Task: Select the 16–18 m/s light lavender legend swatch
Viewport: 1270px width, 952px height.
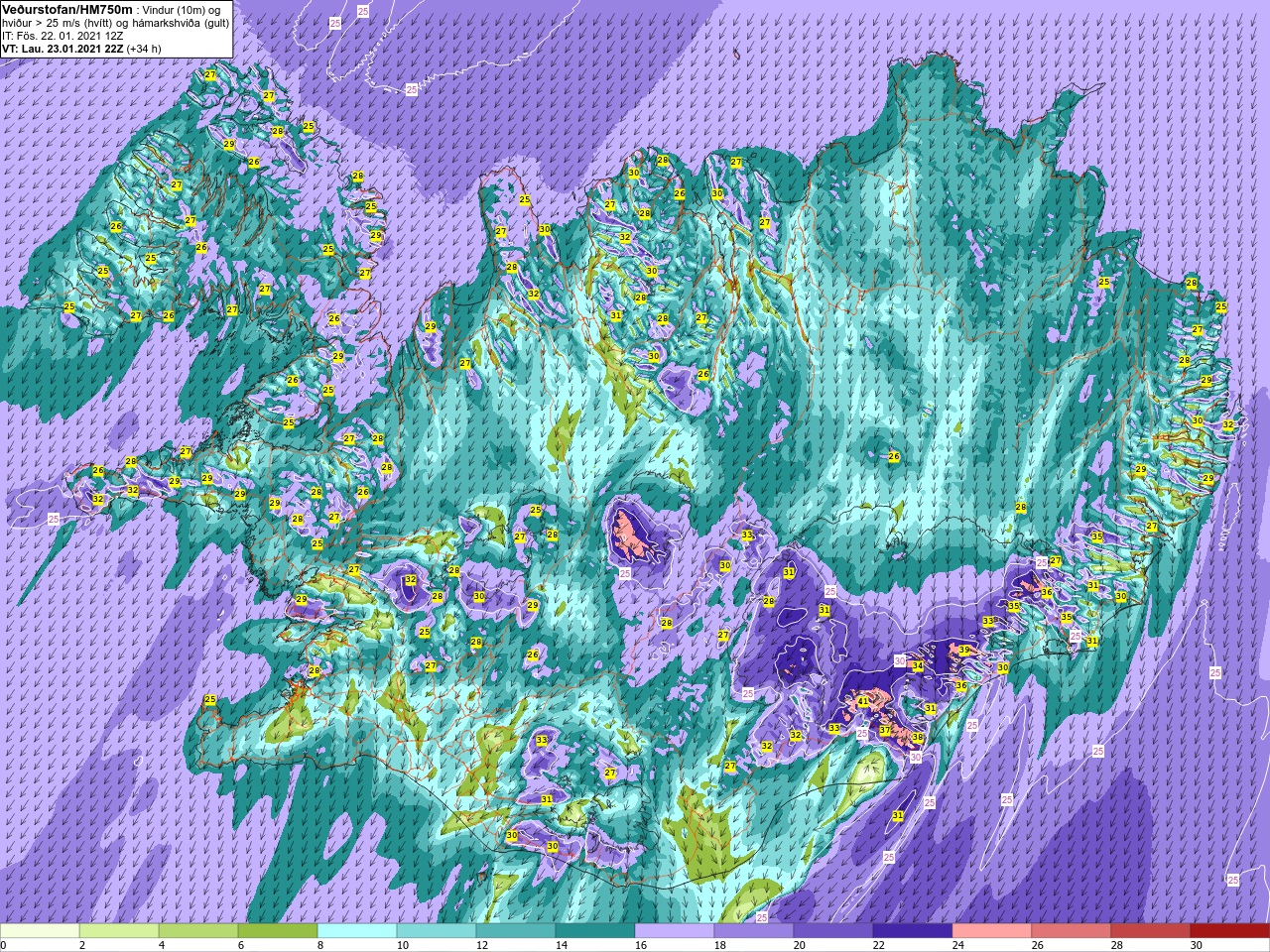Action: point(675,931)
